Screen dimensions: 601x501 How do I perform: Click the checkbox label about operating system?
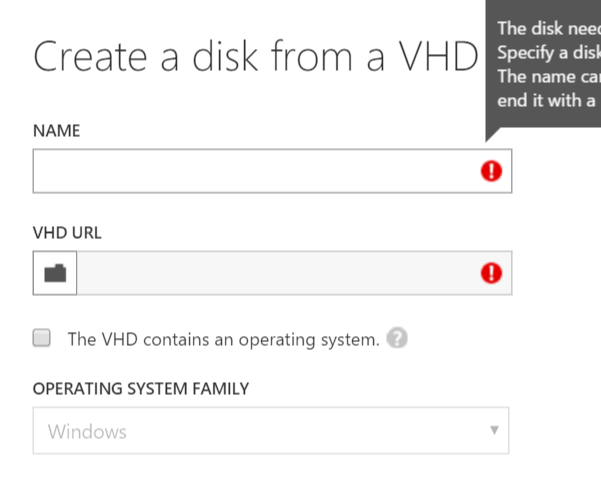pos(222,339)
